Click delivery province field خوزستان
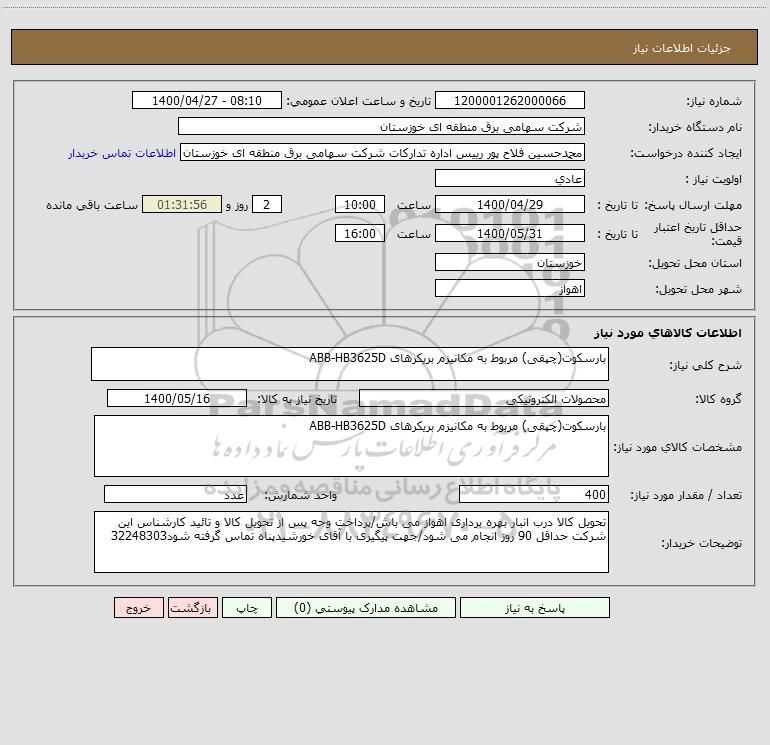Viewport: 770px width, 745px height. [x=510, y=262]
